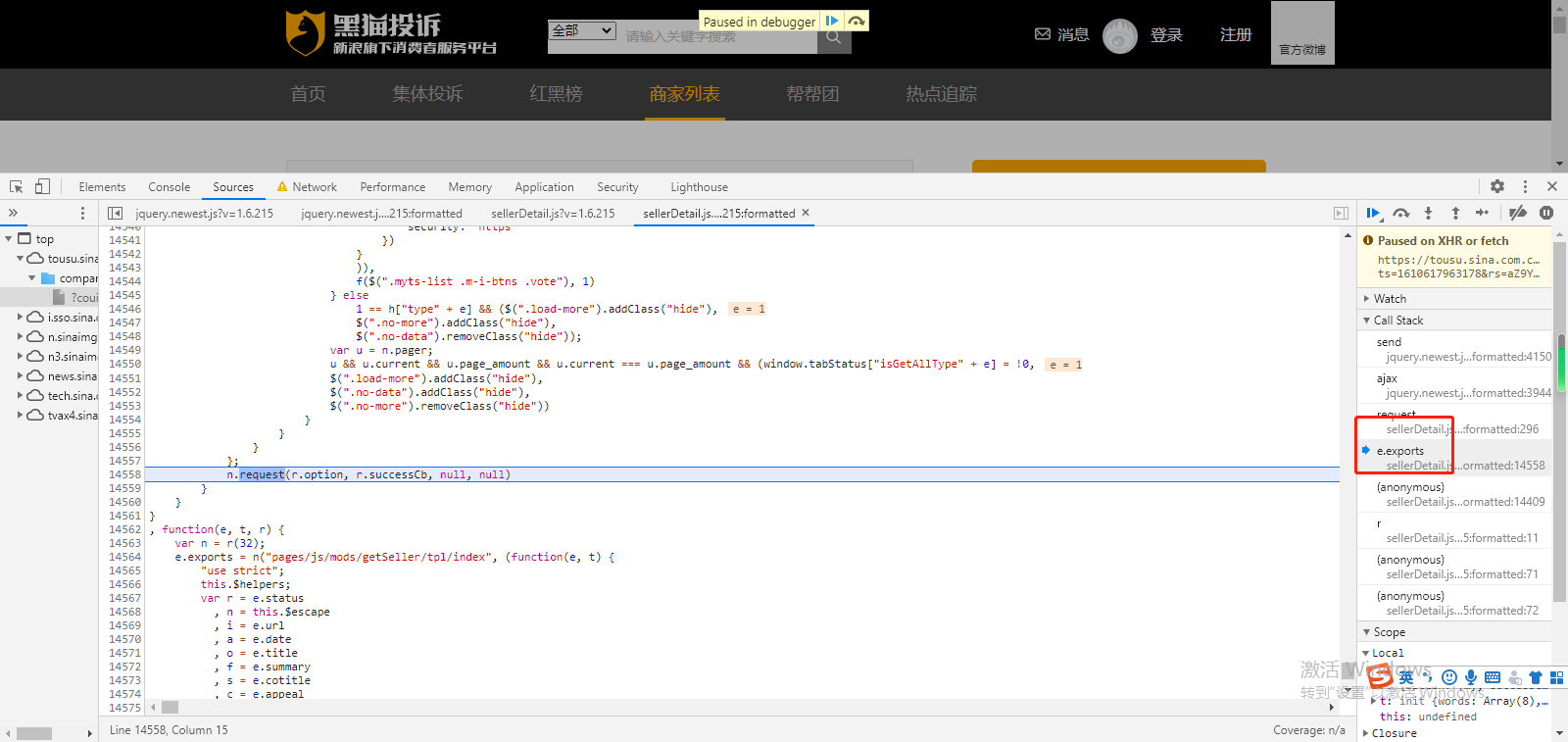Open the Memory tab

coord(469,187)
